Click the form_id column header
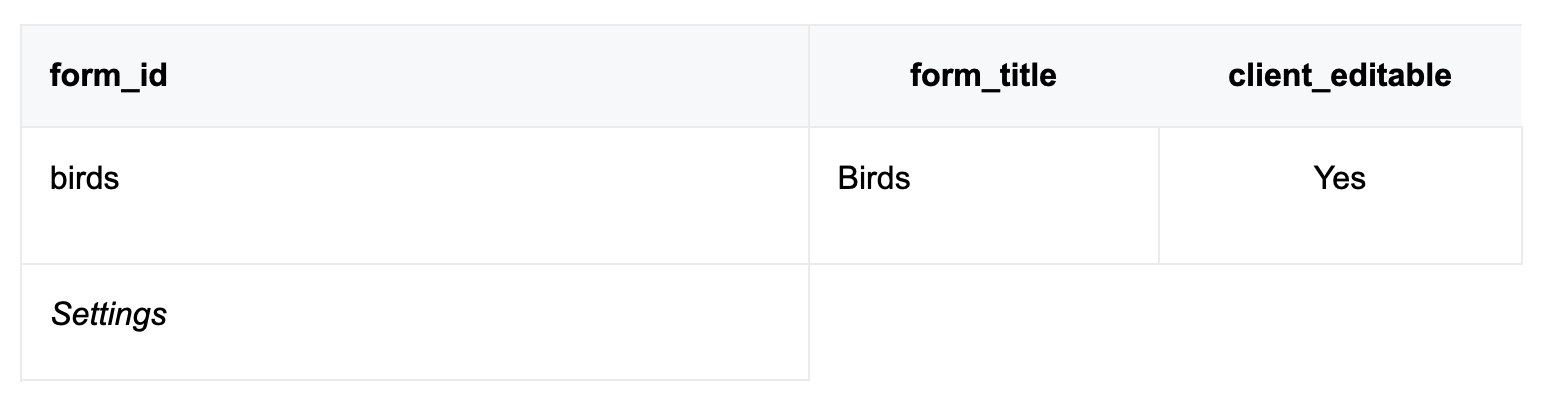Viewport: 1556px width, 394px height. click(415, 76)
